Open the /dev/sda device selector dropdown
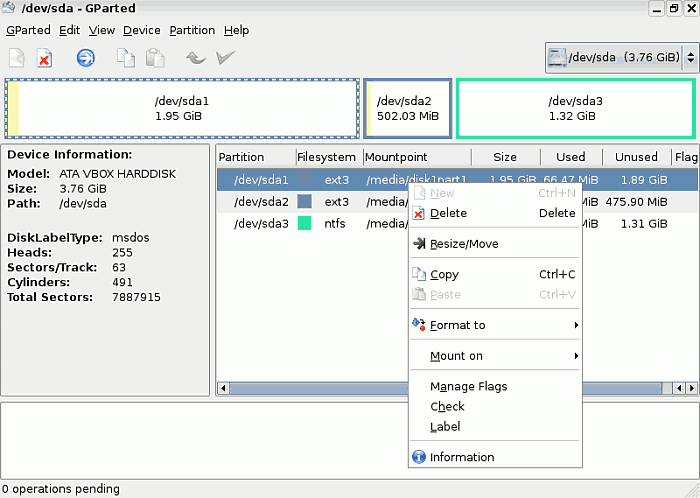The image size is (700, 498). tap(621, 58)
